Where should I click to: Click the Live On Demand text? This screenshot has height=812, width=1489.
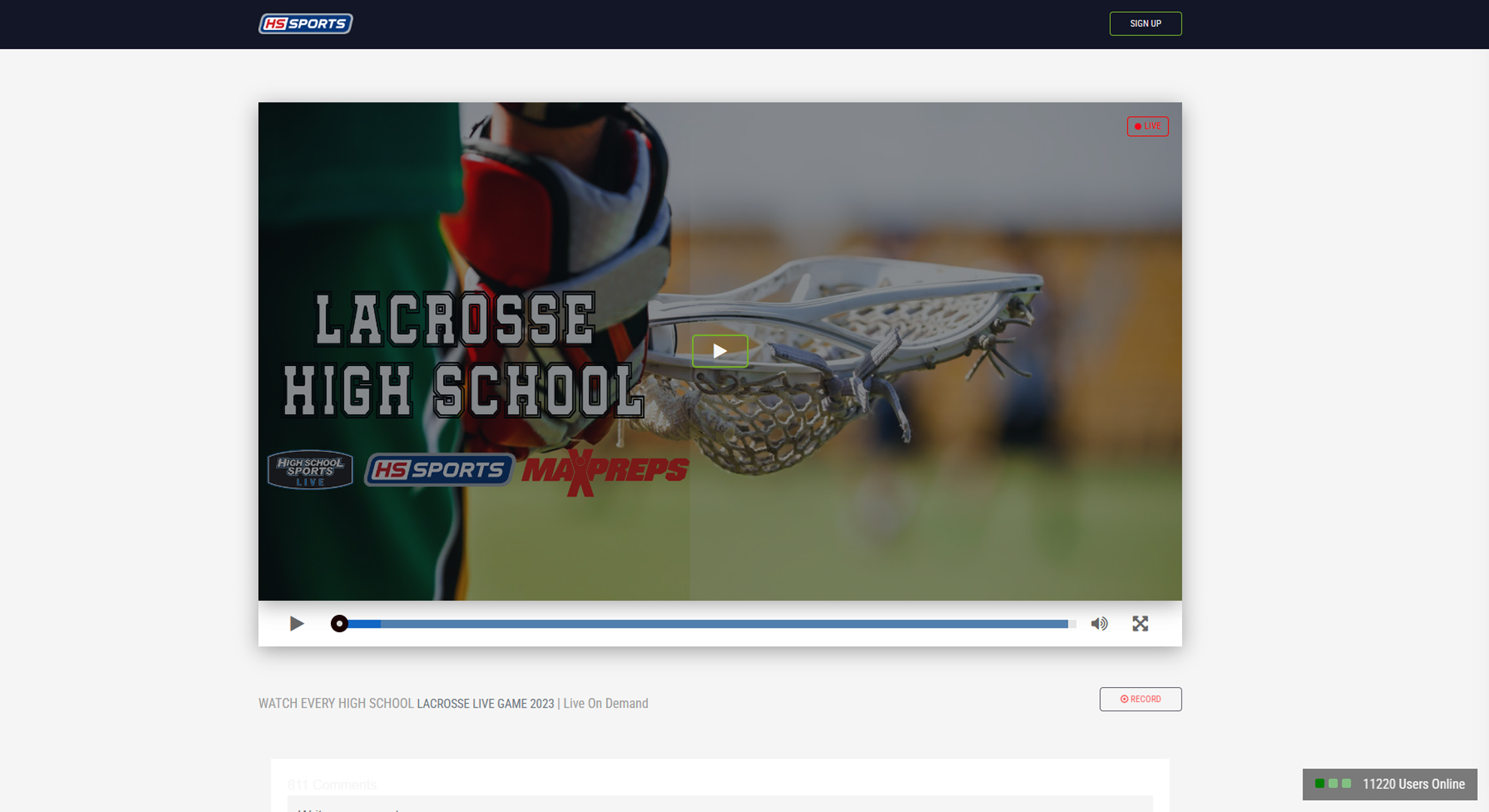[x=605, y=704]
